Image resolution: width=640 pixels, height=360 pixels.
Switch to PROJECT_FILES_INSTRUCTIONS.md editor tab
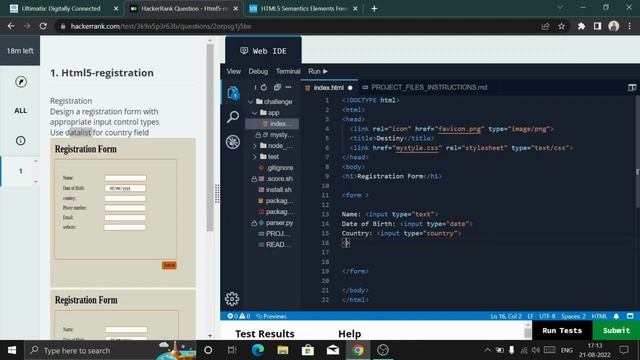point(424,87)
